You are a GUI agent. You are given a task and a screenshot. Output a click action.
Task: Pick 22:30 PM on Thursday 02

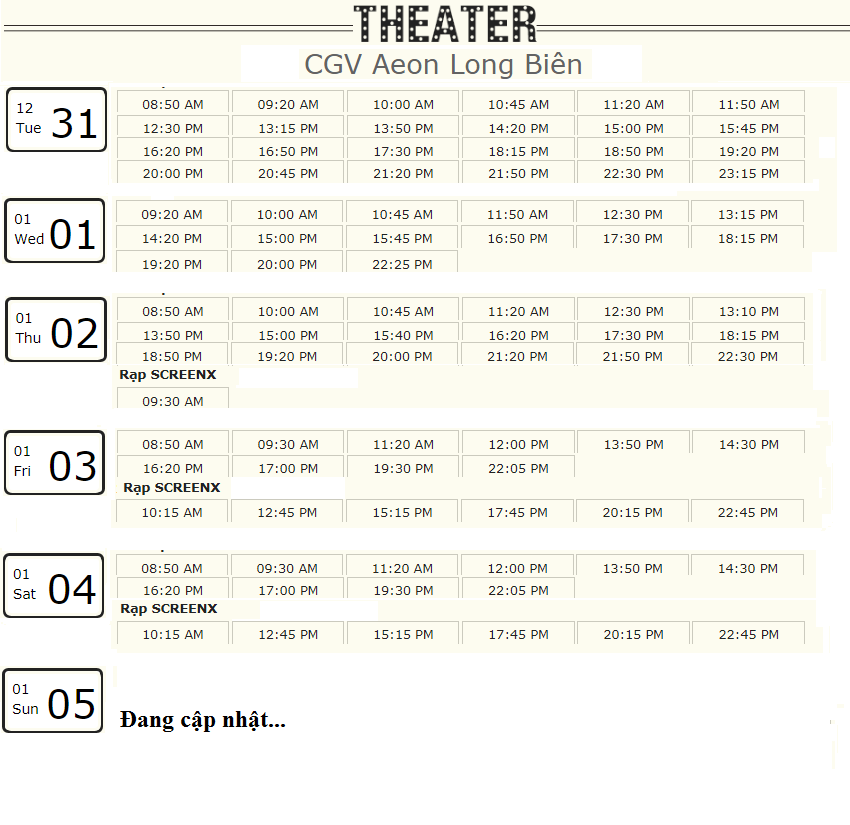(x=748, y=355)
